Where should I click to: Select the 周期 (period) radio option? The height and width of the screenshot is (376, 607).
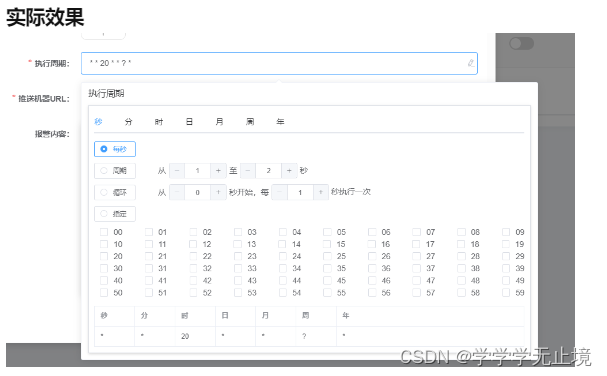pyautogui.click(x=115, y=171)
